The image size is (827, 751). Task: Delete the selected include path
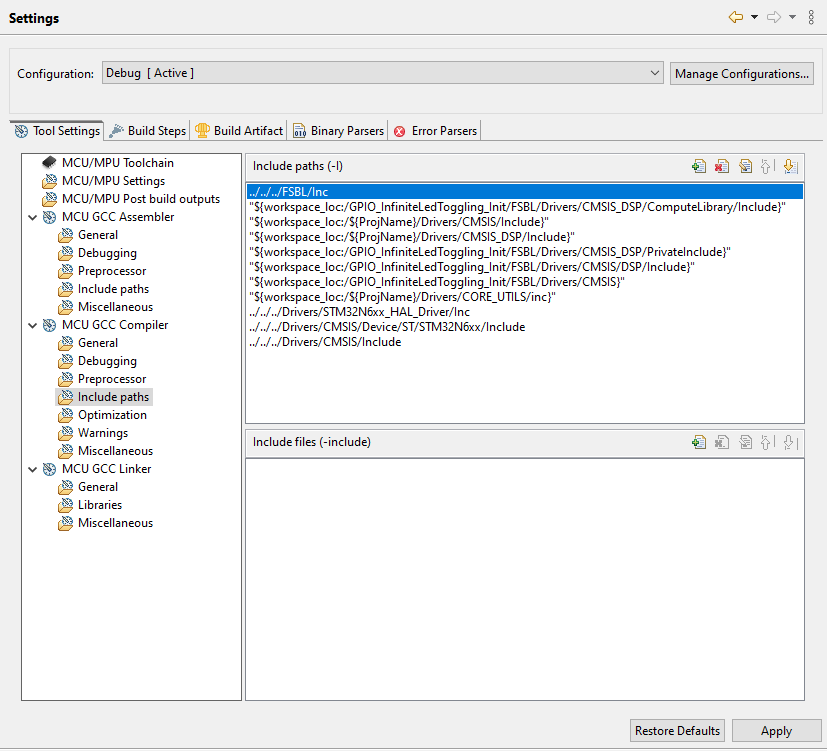722,166
